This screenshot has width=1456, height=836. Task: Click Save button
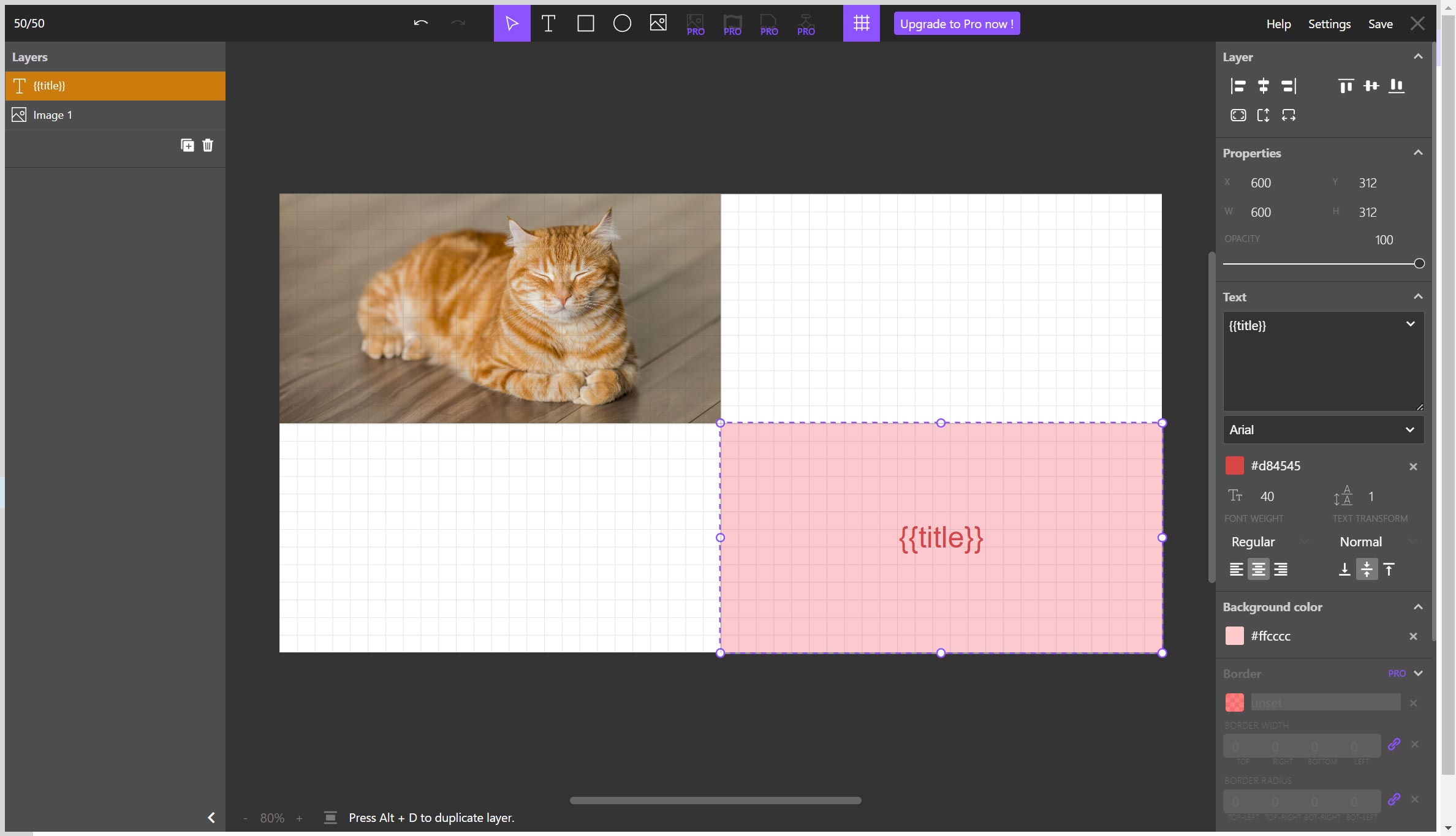(1381, 23)
